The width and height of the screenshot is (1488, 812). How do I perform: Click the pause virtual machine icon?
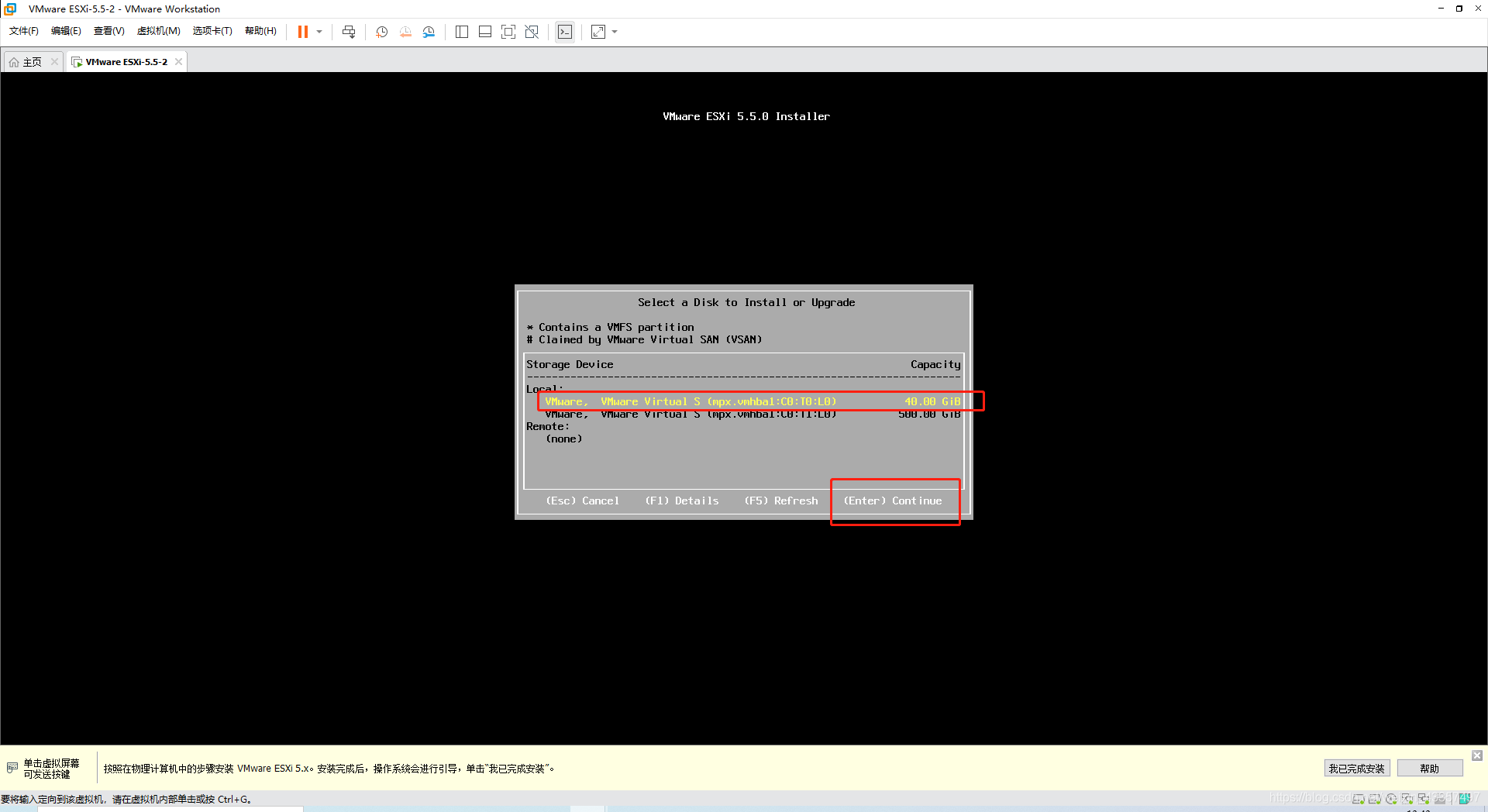tap(303, 32)
